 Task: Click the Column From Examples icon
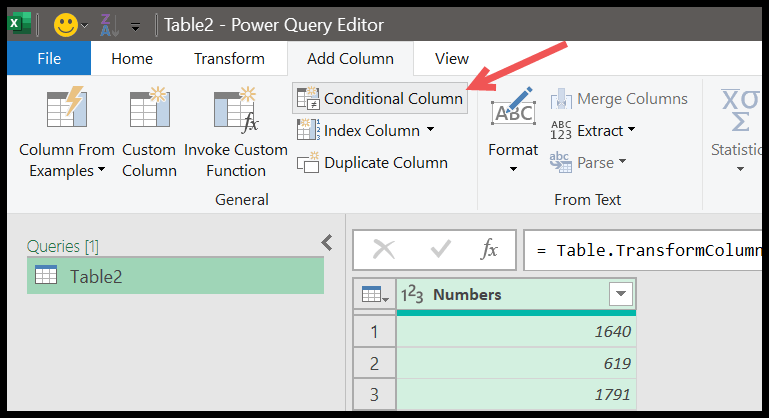67,107
